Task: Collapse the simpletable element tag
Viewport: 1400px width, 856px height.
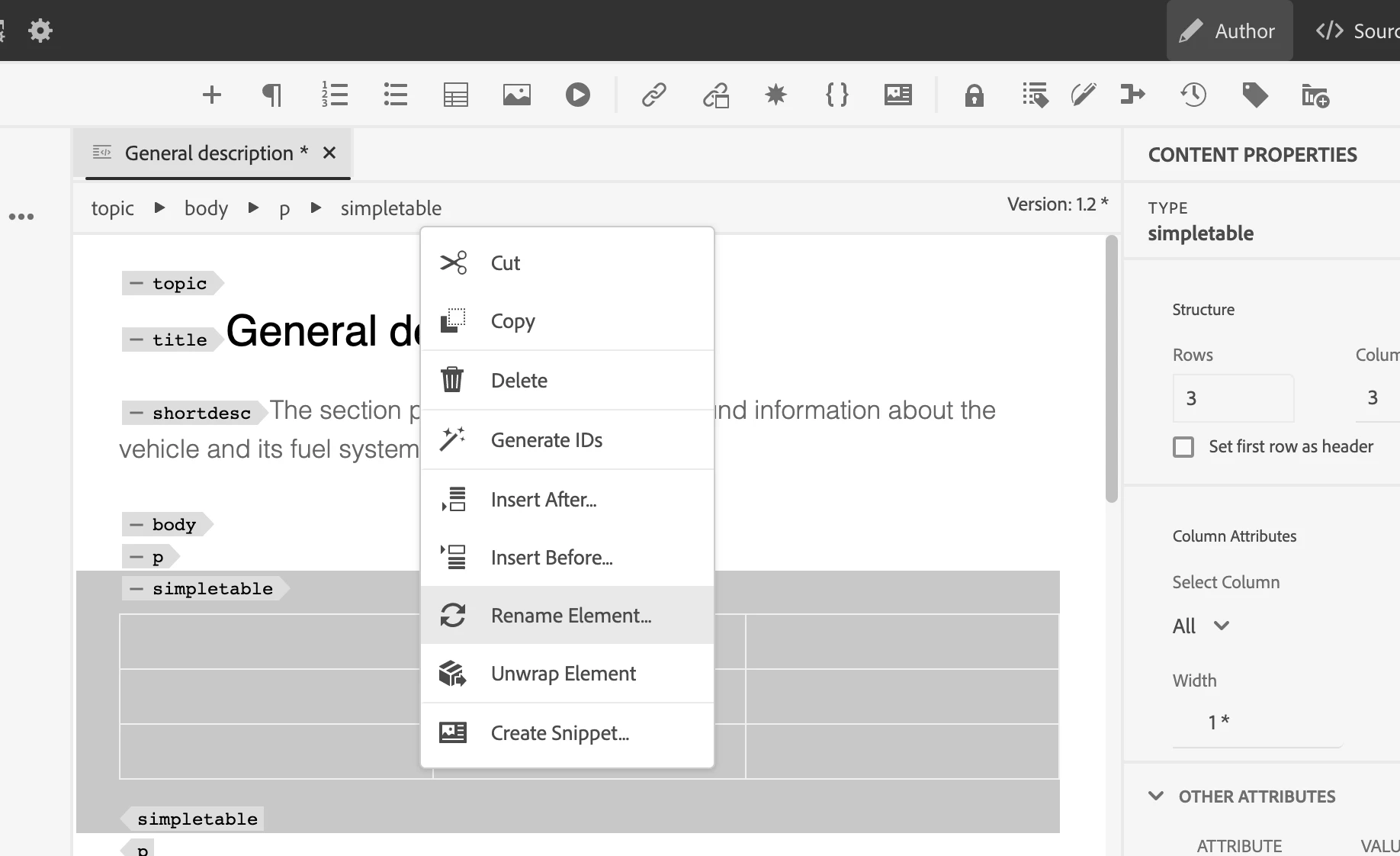Action: [x=136, y=589]
